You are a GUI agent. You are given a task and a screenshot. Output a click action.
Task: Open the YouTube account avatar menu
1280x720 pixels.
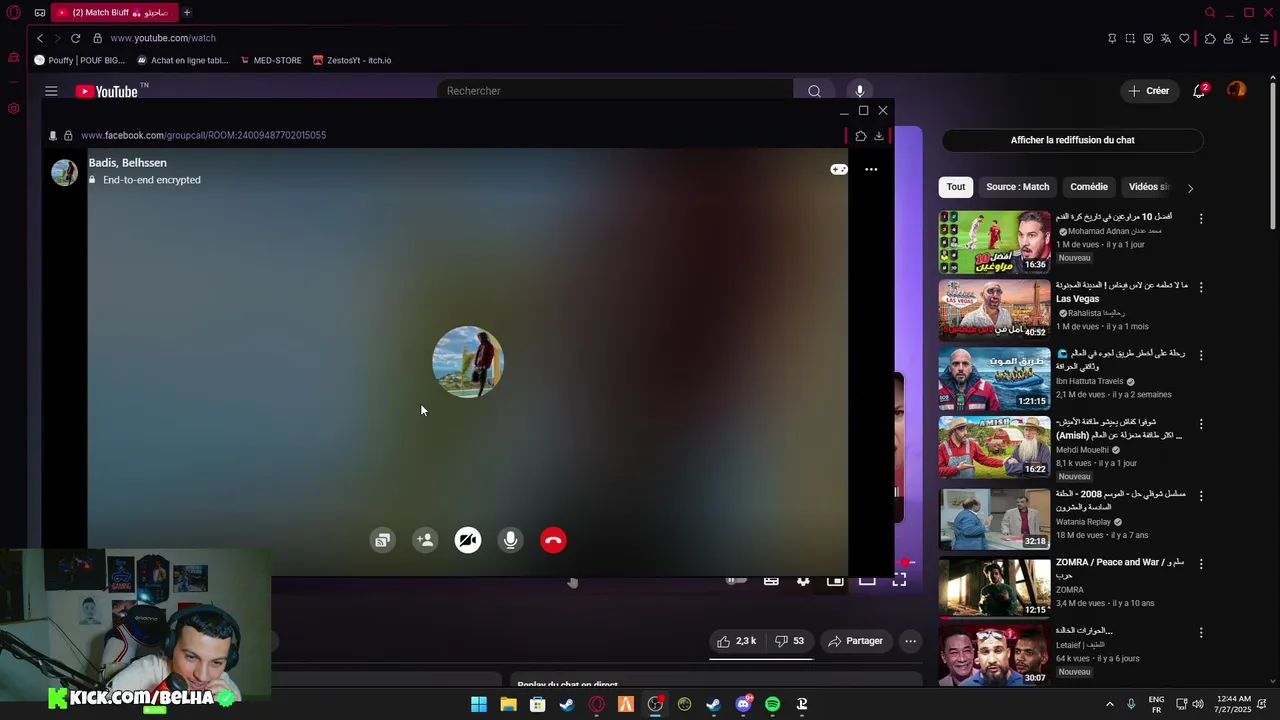(x=1237, y=91)
